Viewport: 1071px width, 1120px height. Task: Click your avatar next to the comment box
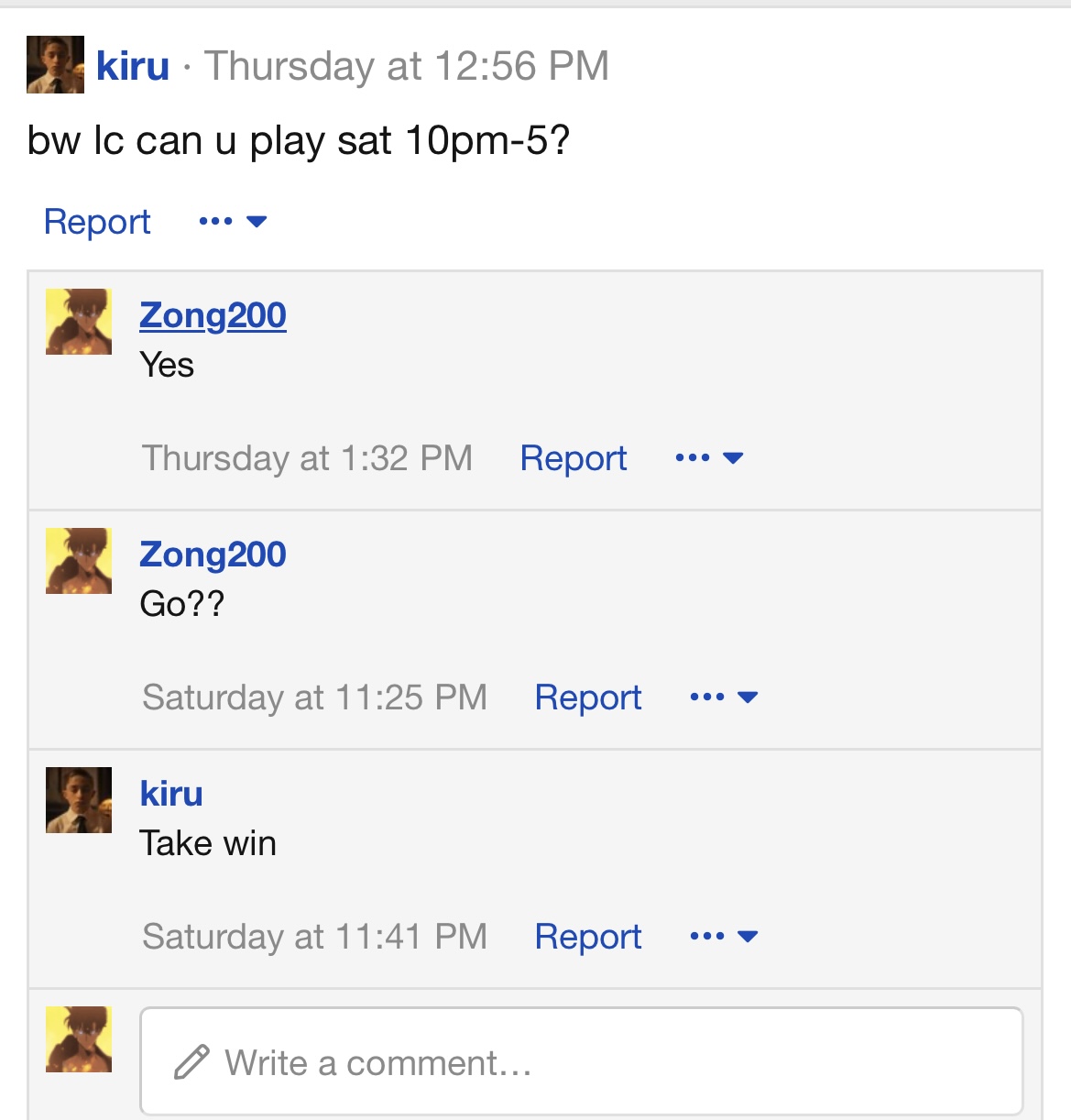click(79, 1039)
